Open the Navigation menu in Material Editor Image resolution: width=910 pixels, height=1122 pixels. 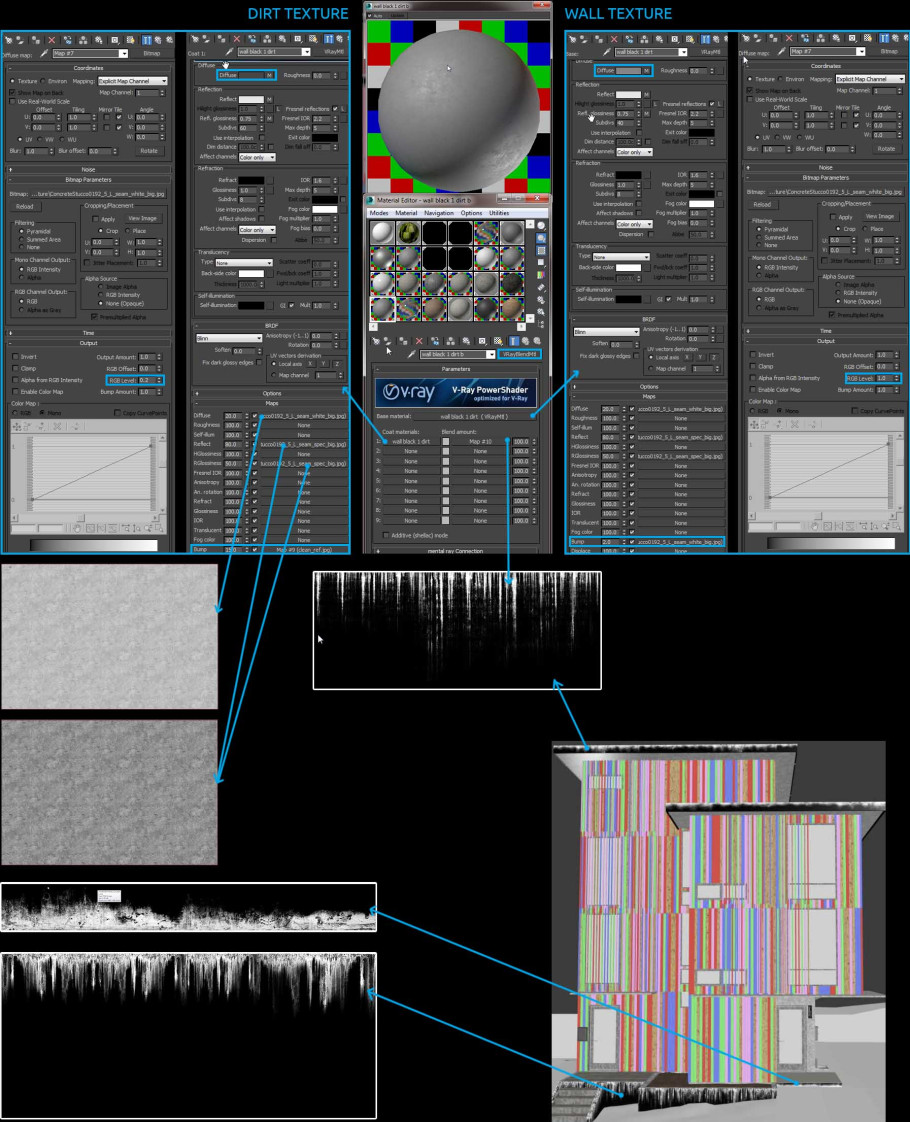(439, 213)
